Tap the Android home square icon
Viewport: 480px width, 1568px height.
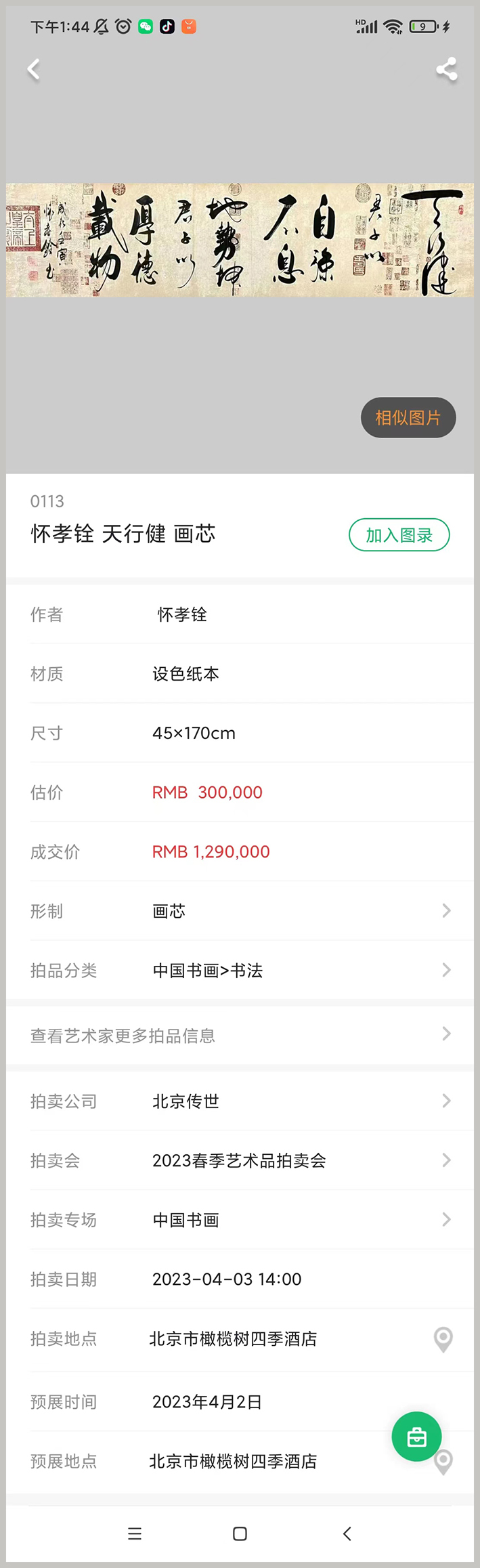240,1533
